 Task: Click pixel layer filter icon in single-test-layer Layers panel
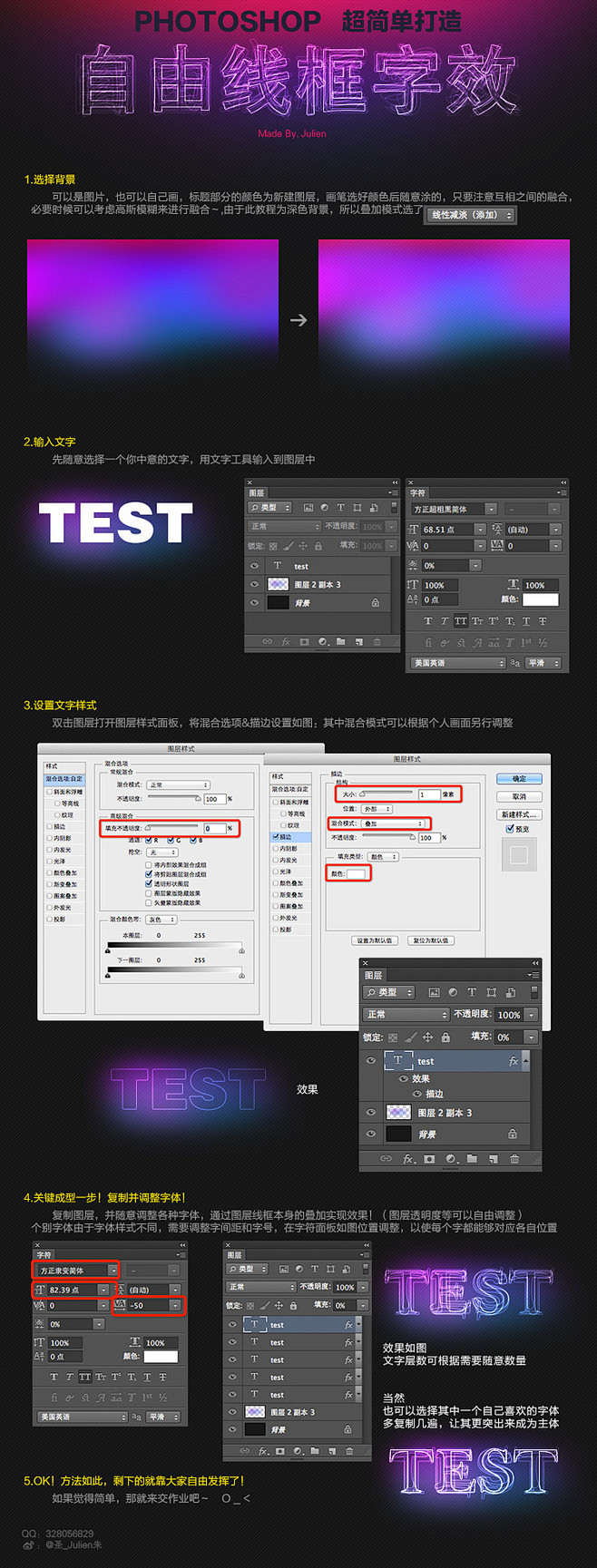pos(308,508)
